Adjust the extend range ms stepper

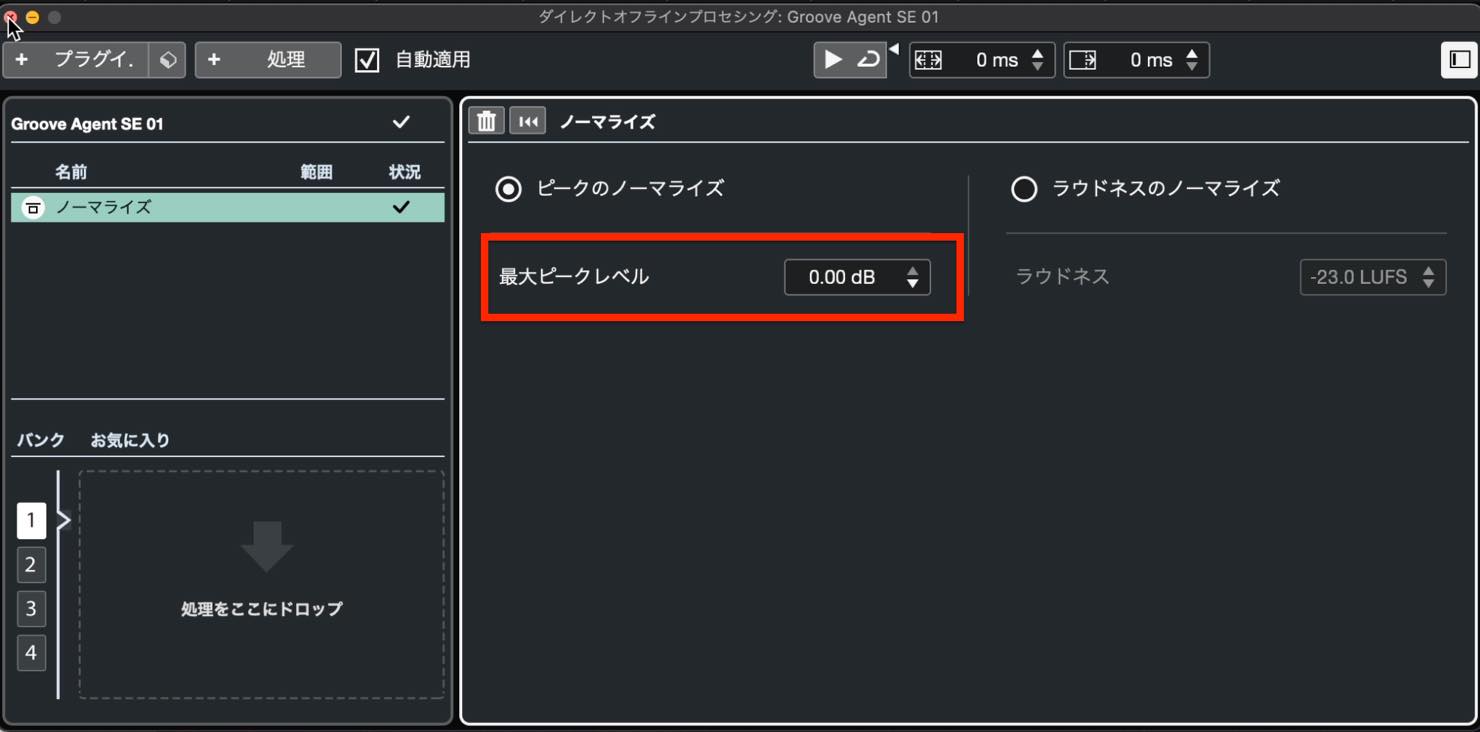coord(1038,60)
